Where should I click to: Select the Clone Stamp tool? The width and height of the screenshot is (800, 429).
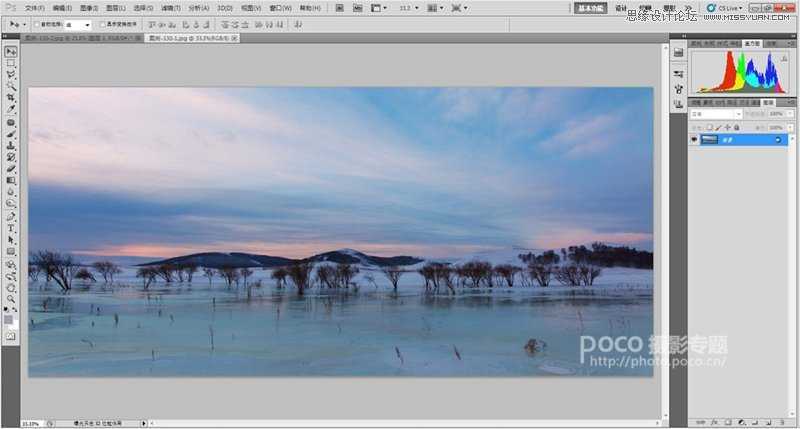pos(11,146)
